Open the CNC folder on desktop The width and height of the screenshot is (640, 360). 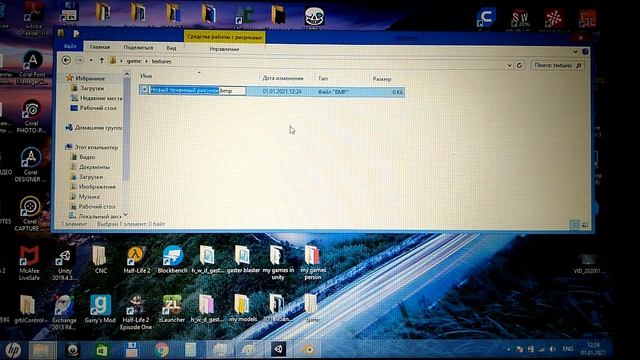[100, 259]
